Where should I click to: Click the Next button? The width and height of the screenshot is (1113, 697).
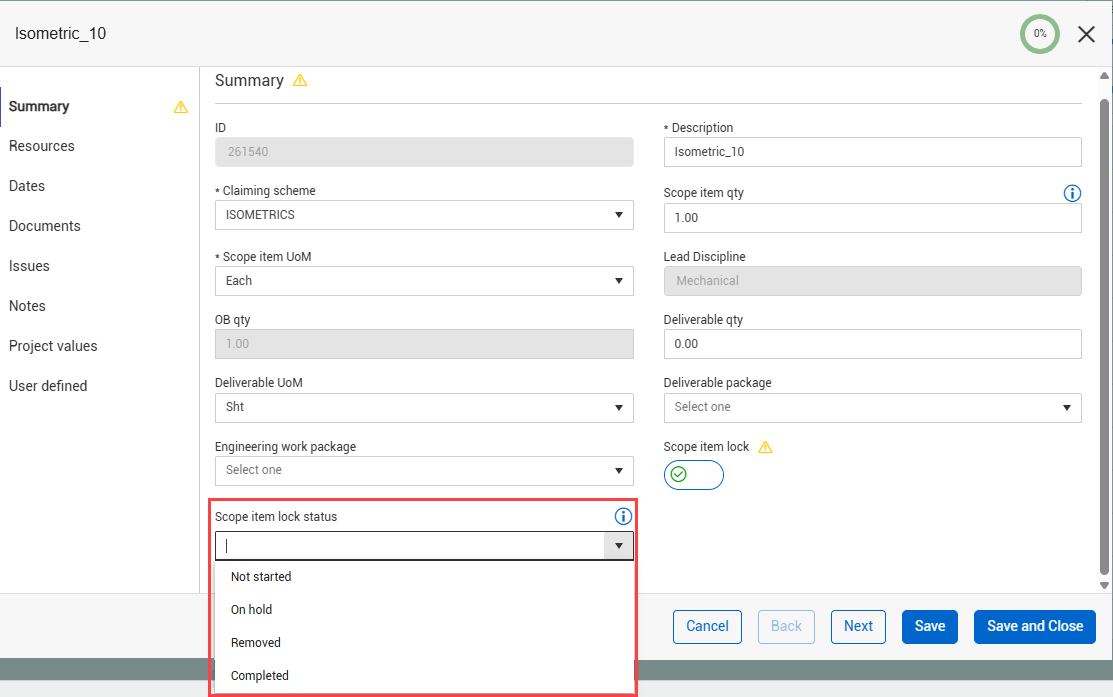(858, 627)
